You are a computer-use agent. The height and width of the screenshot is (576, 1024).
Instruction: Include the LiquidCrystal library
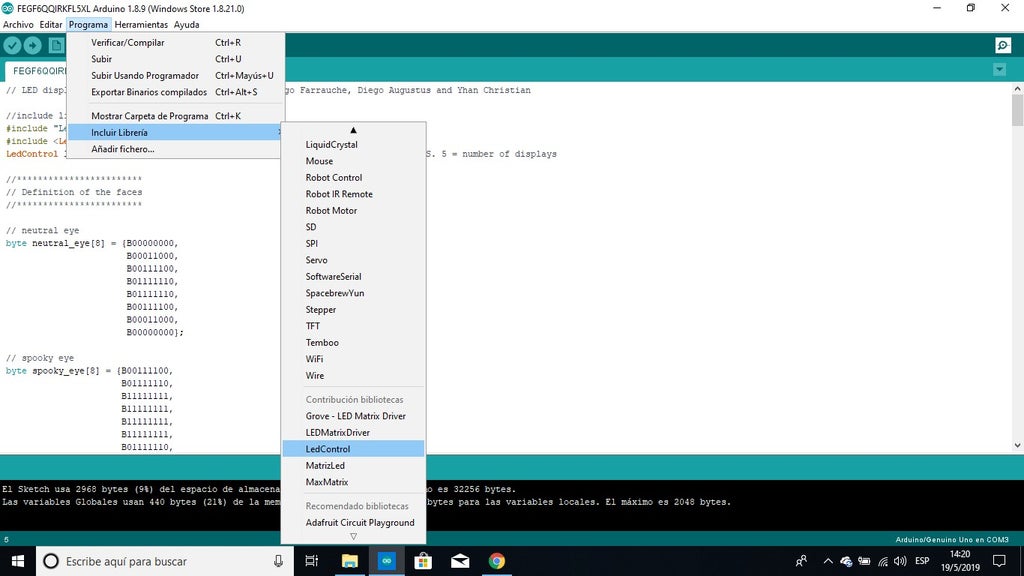pos(353,144)
